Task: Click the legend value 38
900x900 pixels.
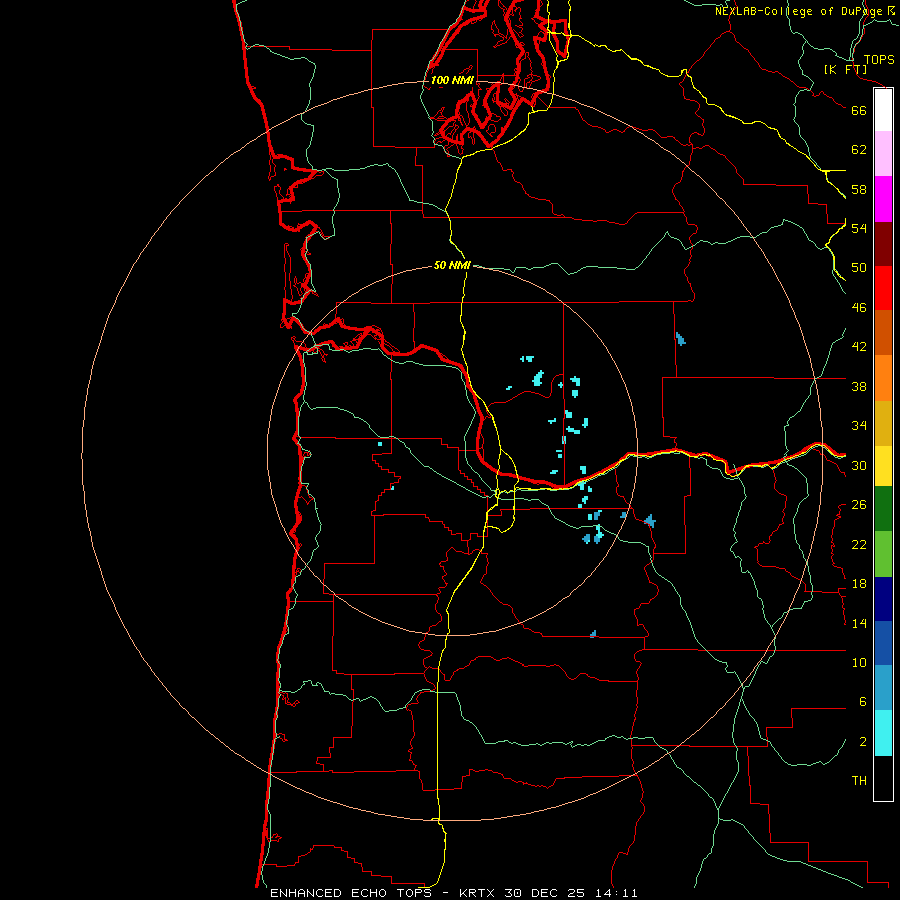Action: tap(859, 386)
